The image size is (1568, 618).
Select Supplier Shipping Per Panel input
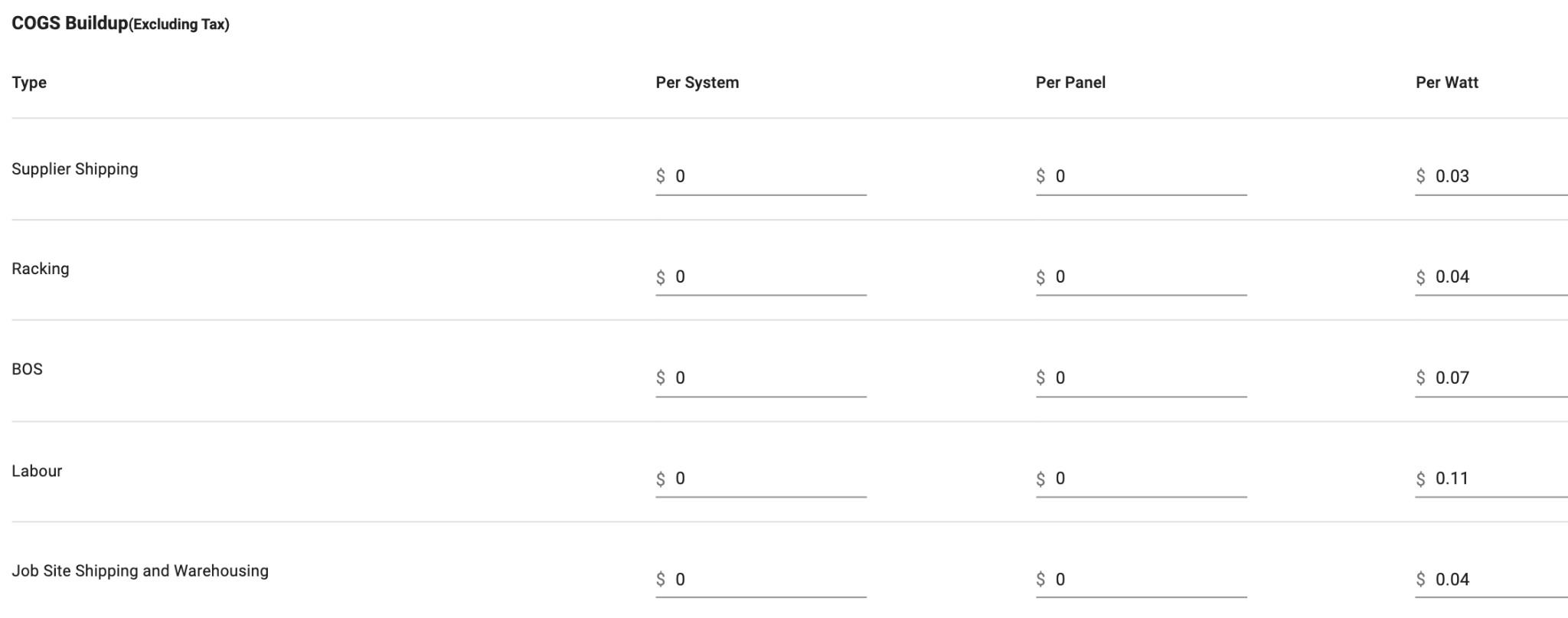[x=1141, y=176]
